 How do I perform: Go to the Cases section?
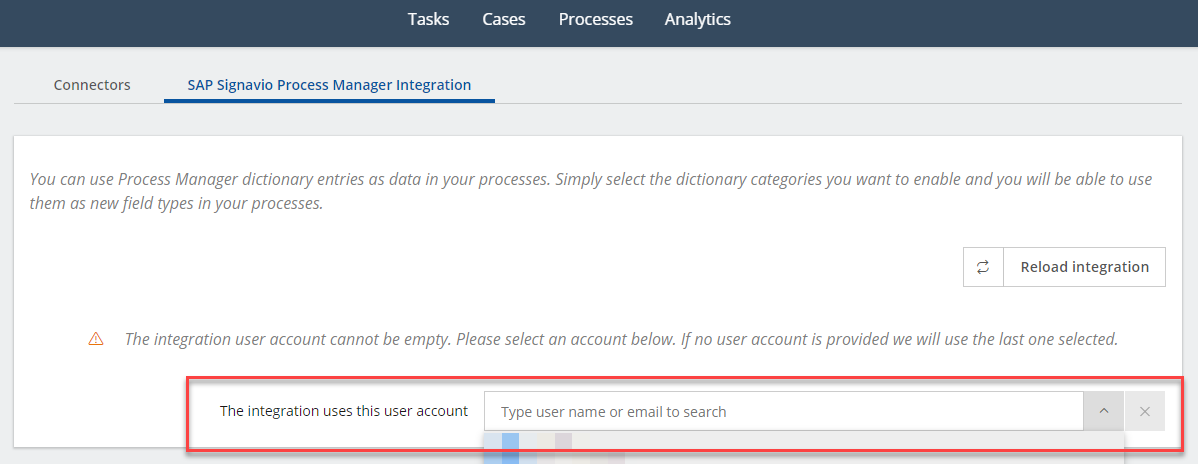click(x=503, y=19)
